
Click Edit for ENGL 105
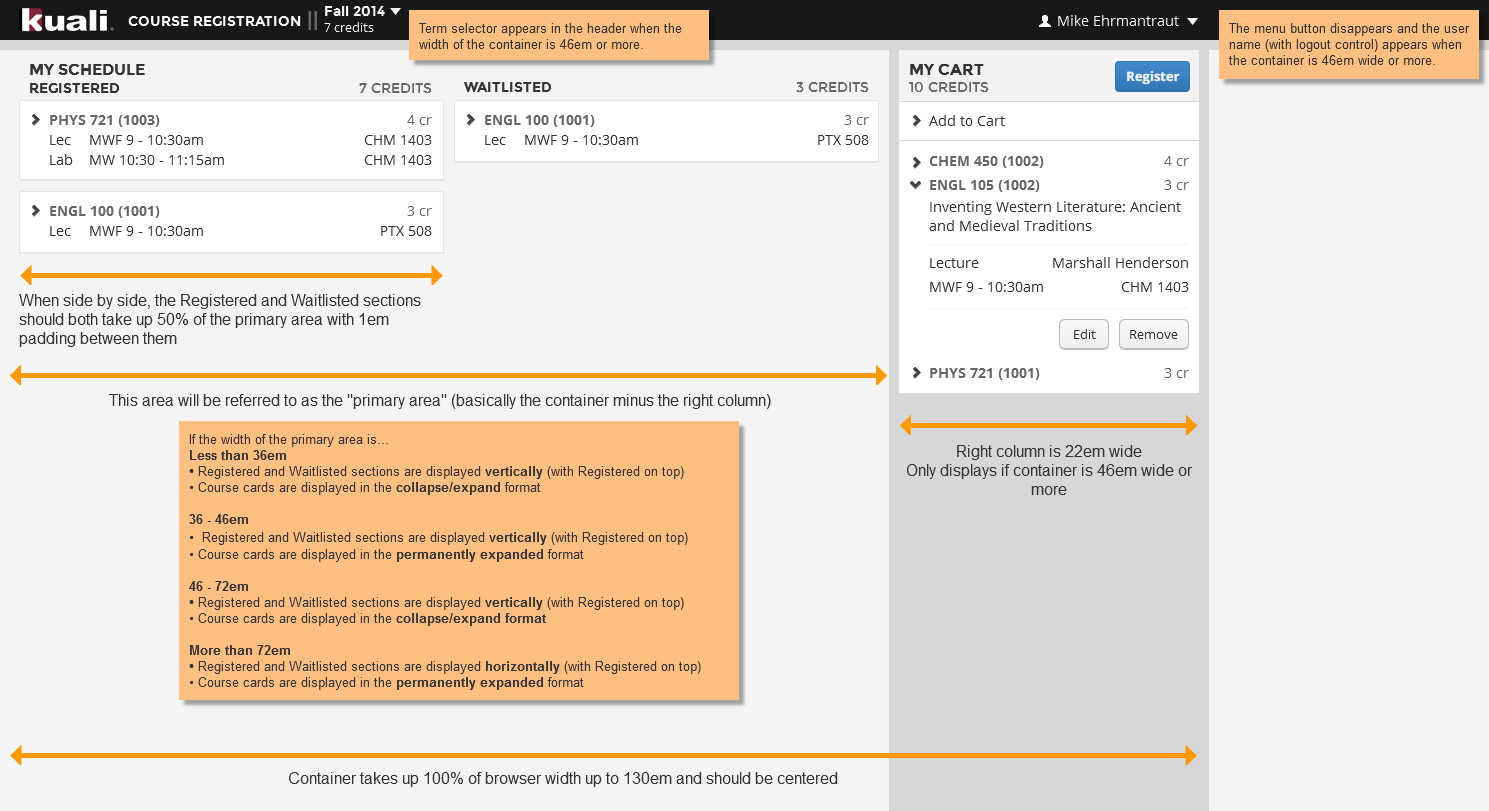(1084, 335)
